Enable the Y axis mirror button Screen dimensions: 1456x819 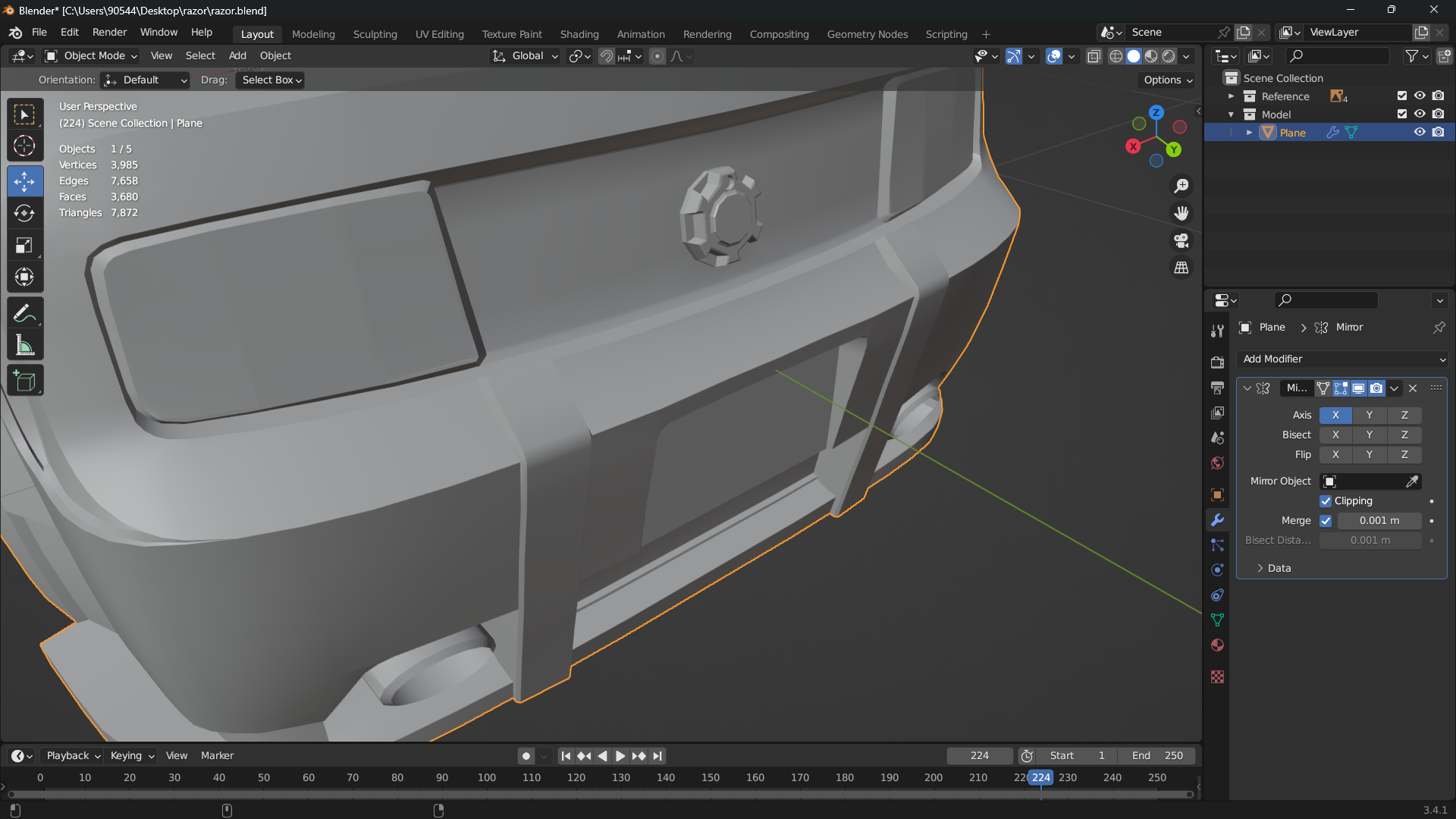pyautogui.click(x=1369, y=416)
